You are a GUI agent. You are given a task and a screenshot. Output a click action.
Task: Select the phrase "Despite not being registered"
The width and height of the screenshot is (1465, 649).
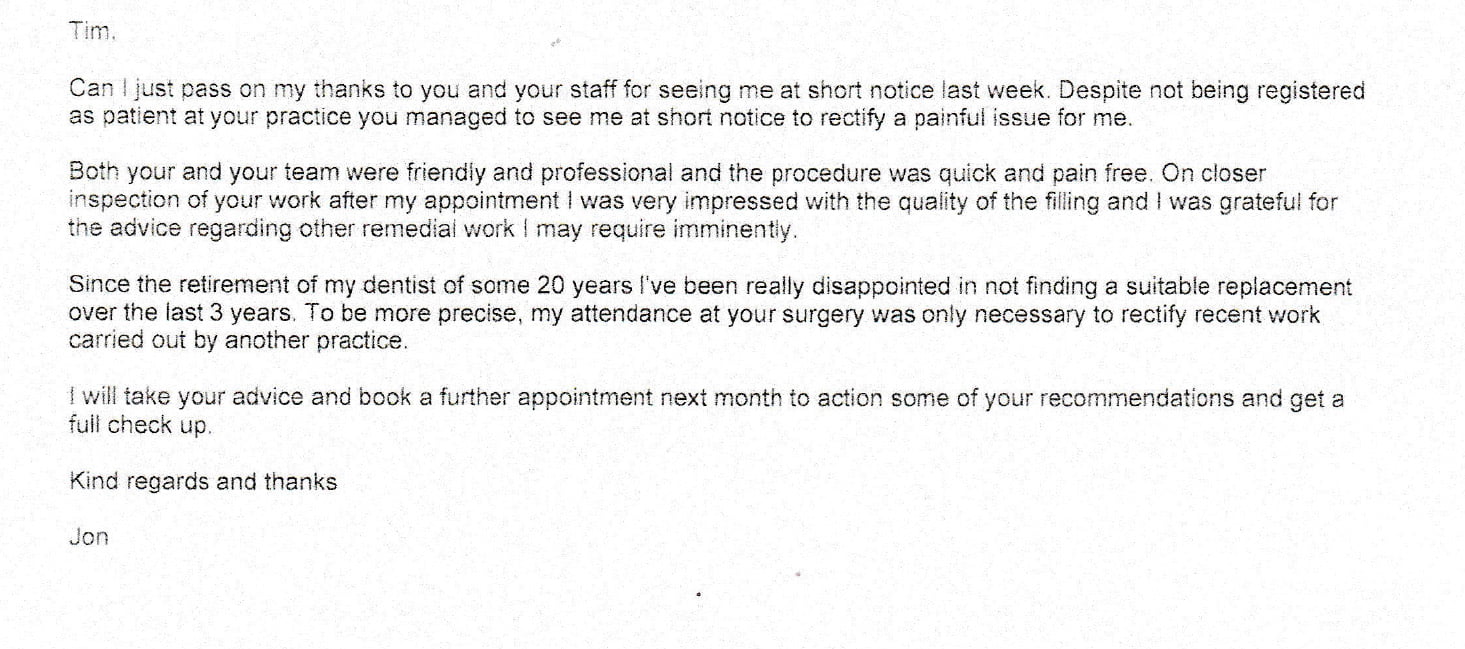tap(1211, 91)
